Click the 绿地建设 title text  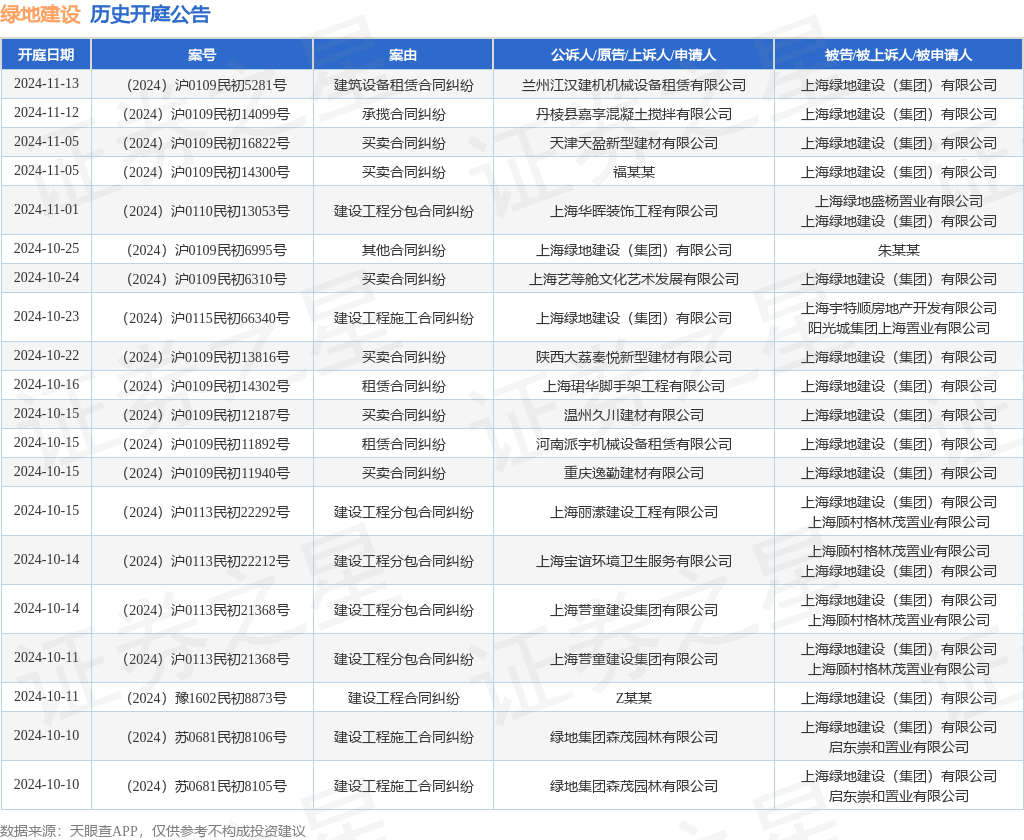pyautogui.click(x=40, y=14)
